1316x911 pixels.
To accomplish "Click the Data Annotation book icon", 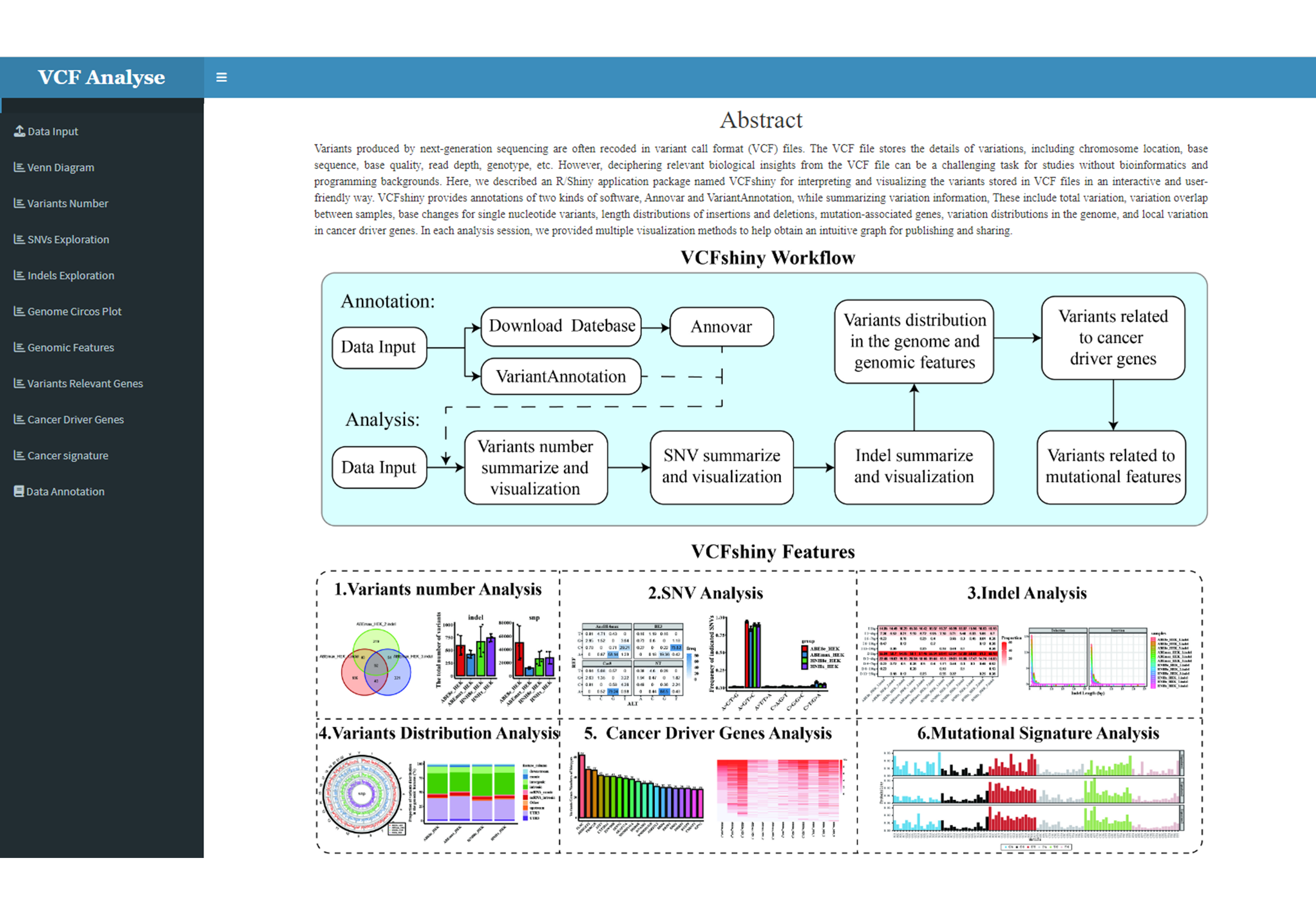I will (19, 491).
